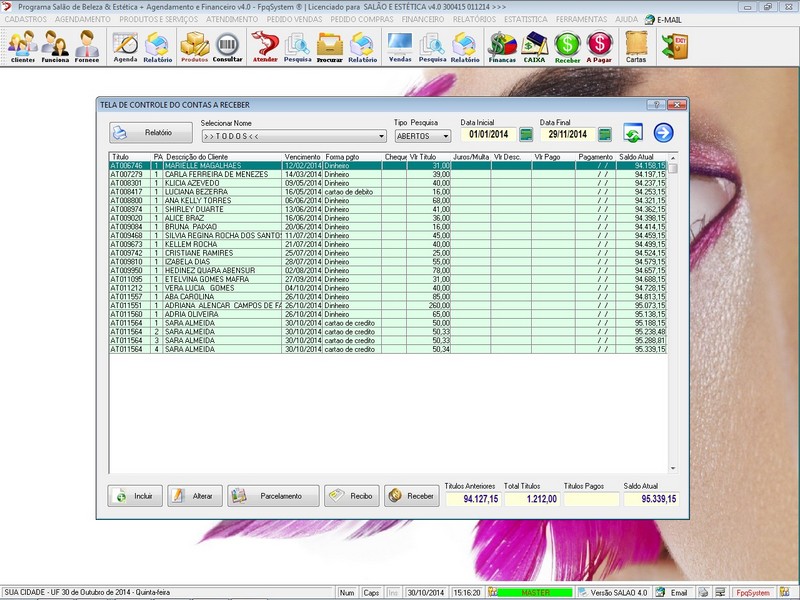Screen dimensions: 800x600
Task: Open the Relatório icon next to Finanças
Action: tap(465, 46)
